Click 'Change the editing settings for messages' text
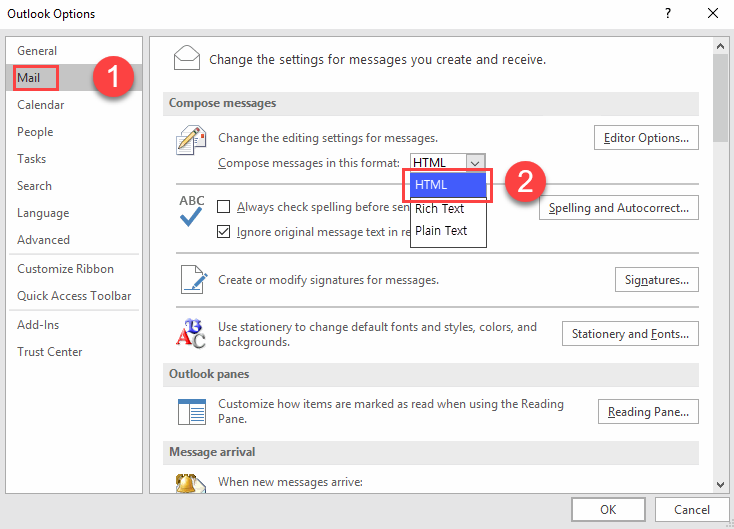The height and width of the screenshot is (529, 734). coord(328,138)
